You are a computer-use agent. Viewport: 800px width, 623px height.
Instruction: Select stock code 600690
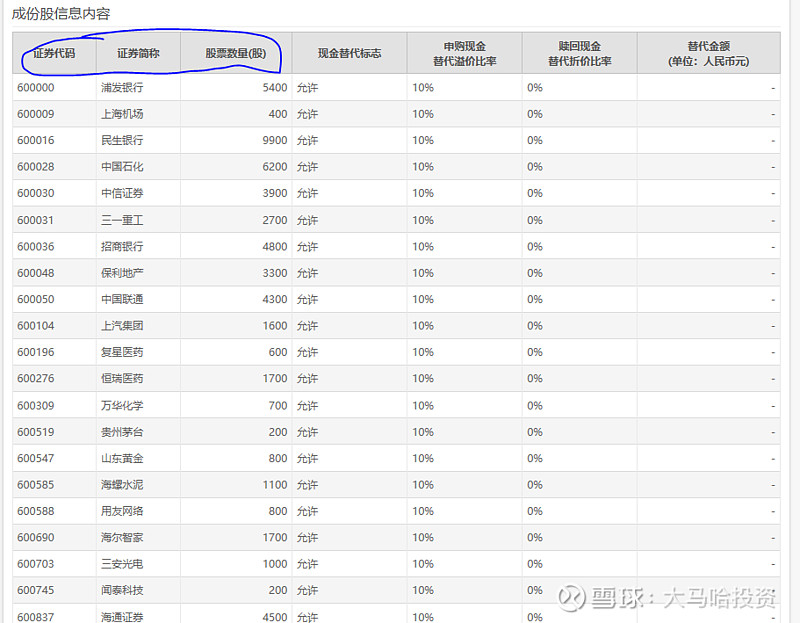(36, 538)
